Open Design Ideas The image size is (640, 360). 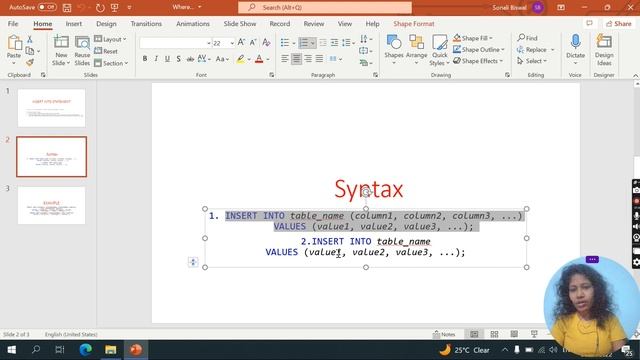pyautogui.click(x=604, y=50)
